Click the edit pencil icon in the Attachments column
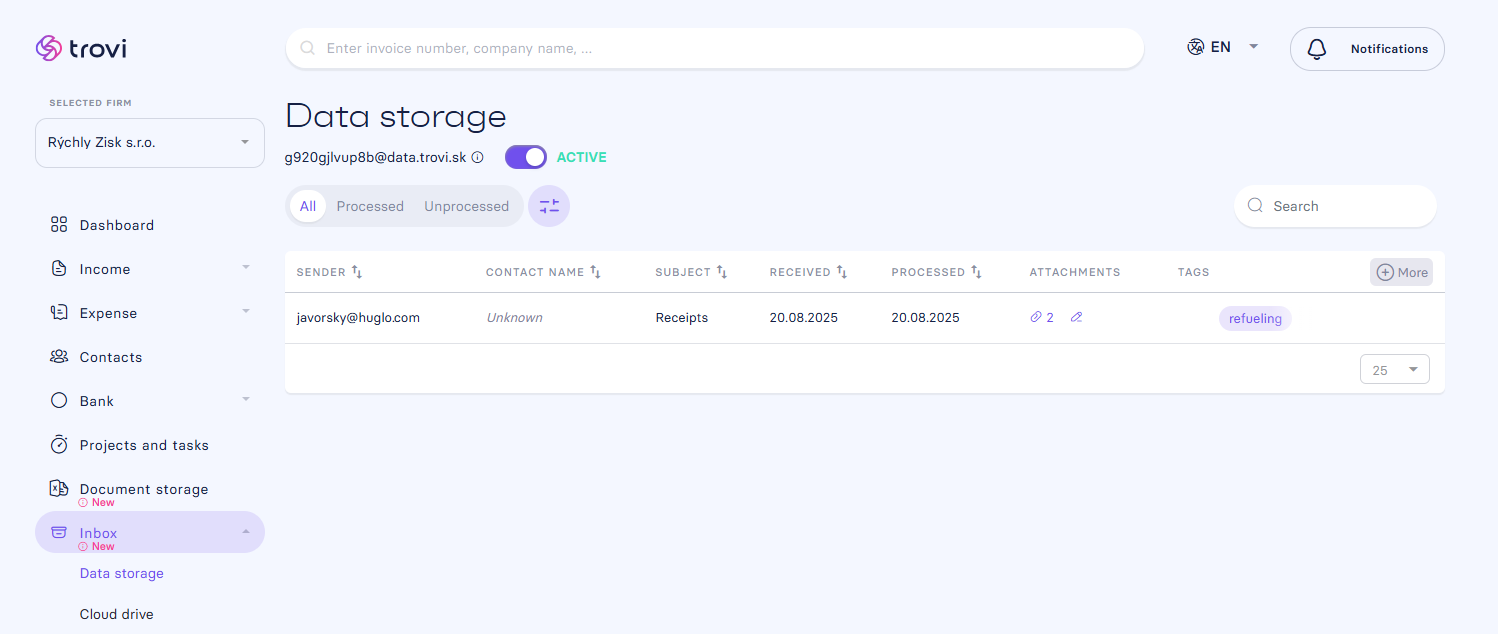 (1076, 317)
